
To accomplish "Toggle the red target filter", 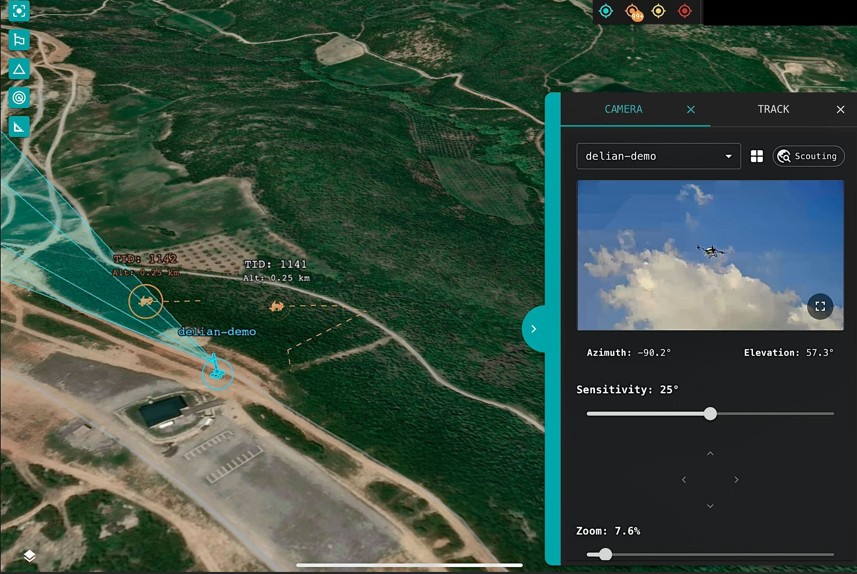I will [x=685, y=11].
